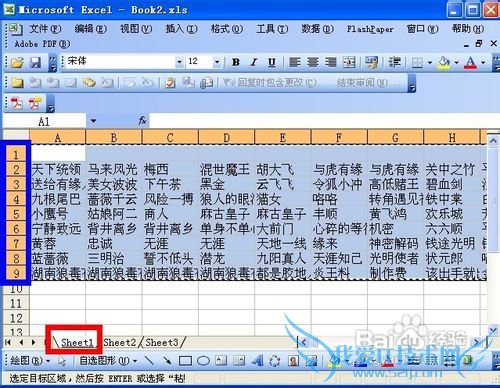This screenshot has height=388, width=500.
Task: Switch to the Sheet2 tab
Action: 120,342
